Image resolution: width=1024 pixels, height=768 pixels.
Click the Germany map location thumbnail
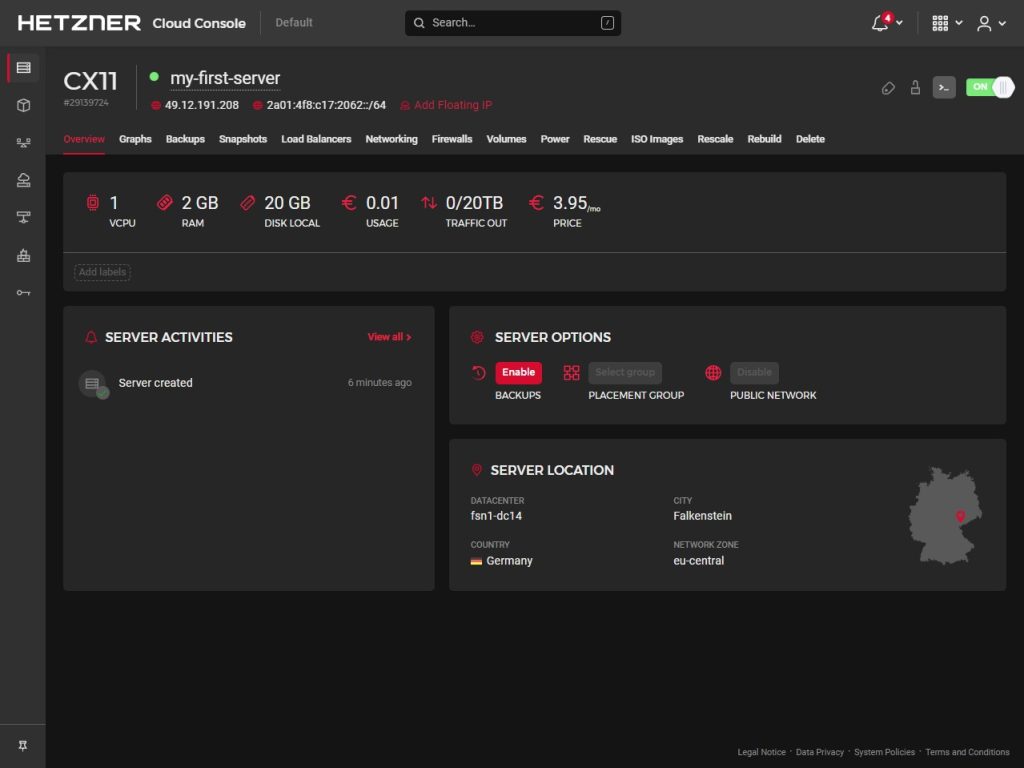click(x=945, y=515)
